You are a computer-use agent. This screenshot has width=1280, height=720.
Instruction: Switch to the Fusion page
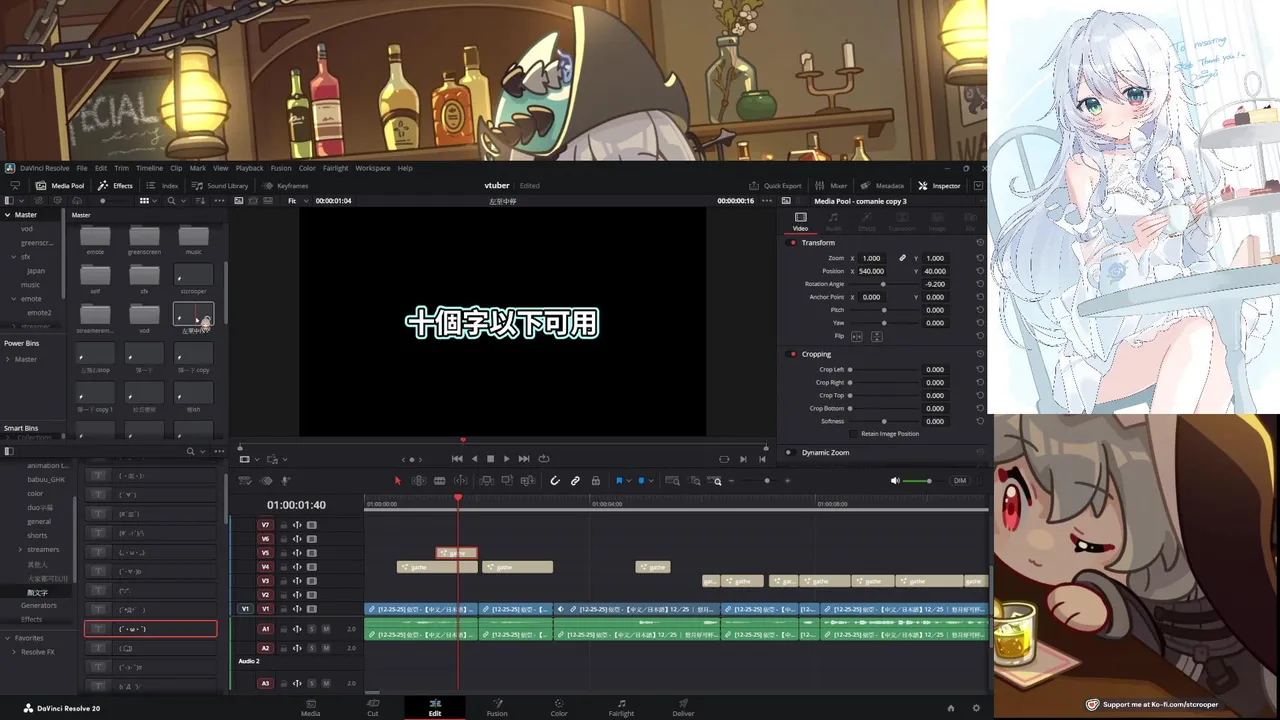pyautogui.click(x=497, y=708)
